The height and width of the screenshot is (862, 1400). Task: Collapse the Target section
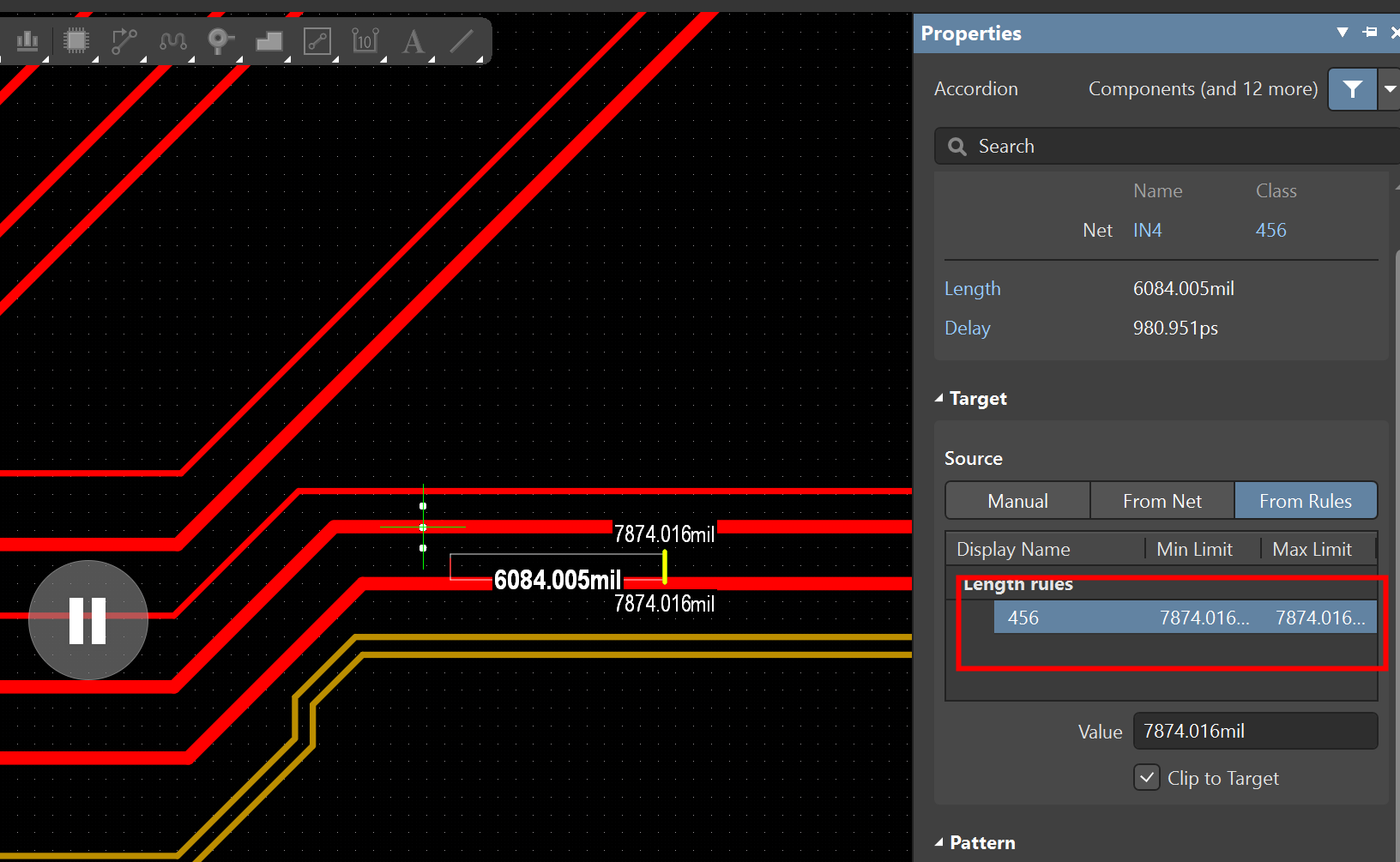click(939, 399)
